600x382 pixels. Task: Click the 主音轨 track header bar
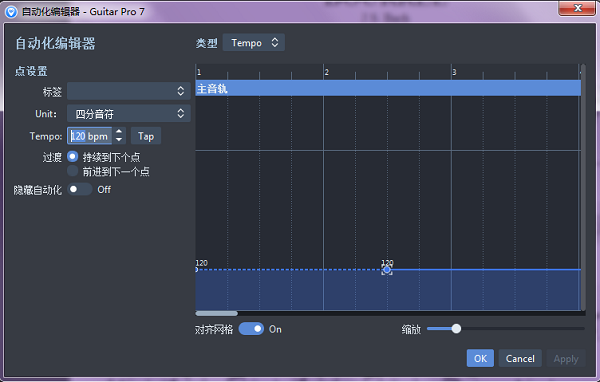388,88
